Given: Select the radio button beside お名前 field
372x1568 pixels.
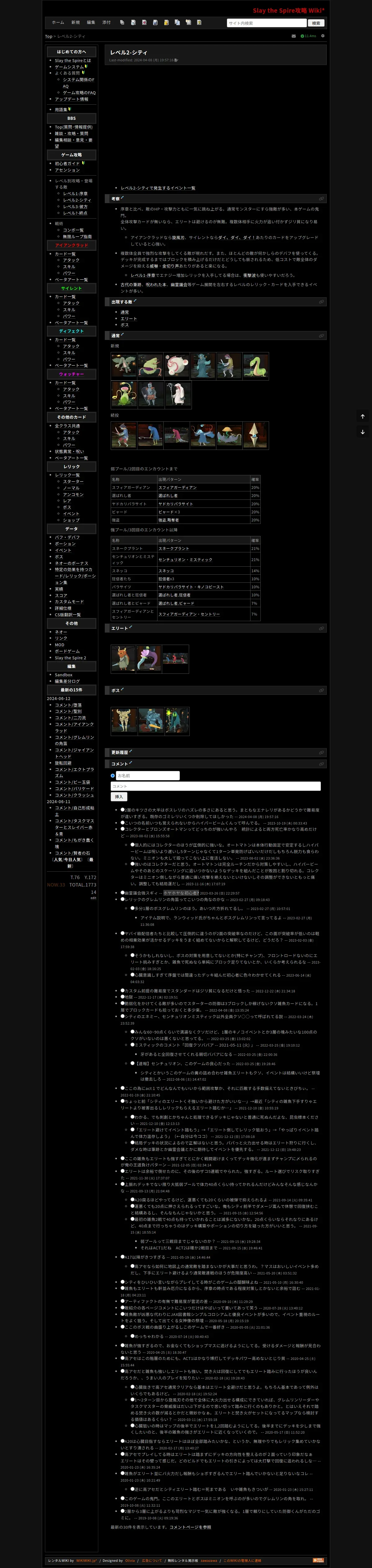Looking at the screenshot, I should [x=113, y=775].
